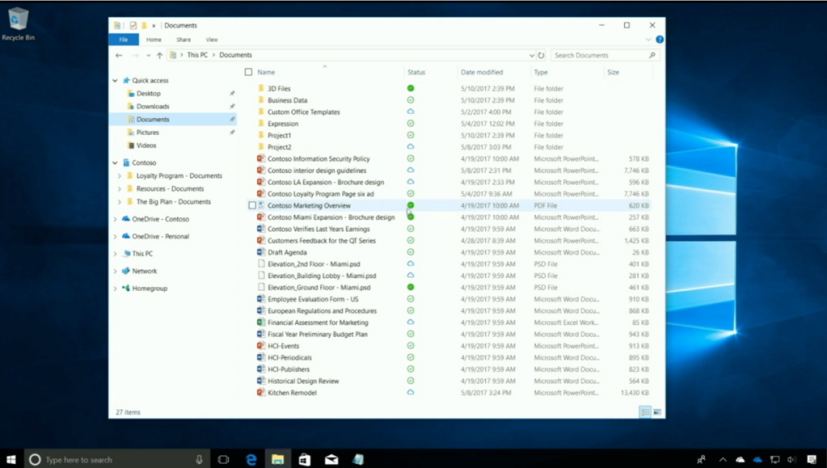Switch to details view layout button

pos(645,412)
